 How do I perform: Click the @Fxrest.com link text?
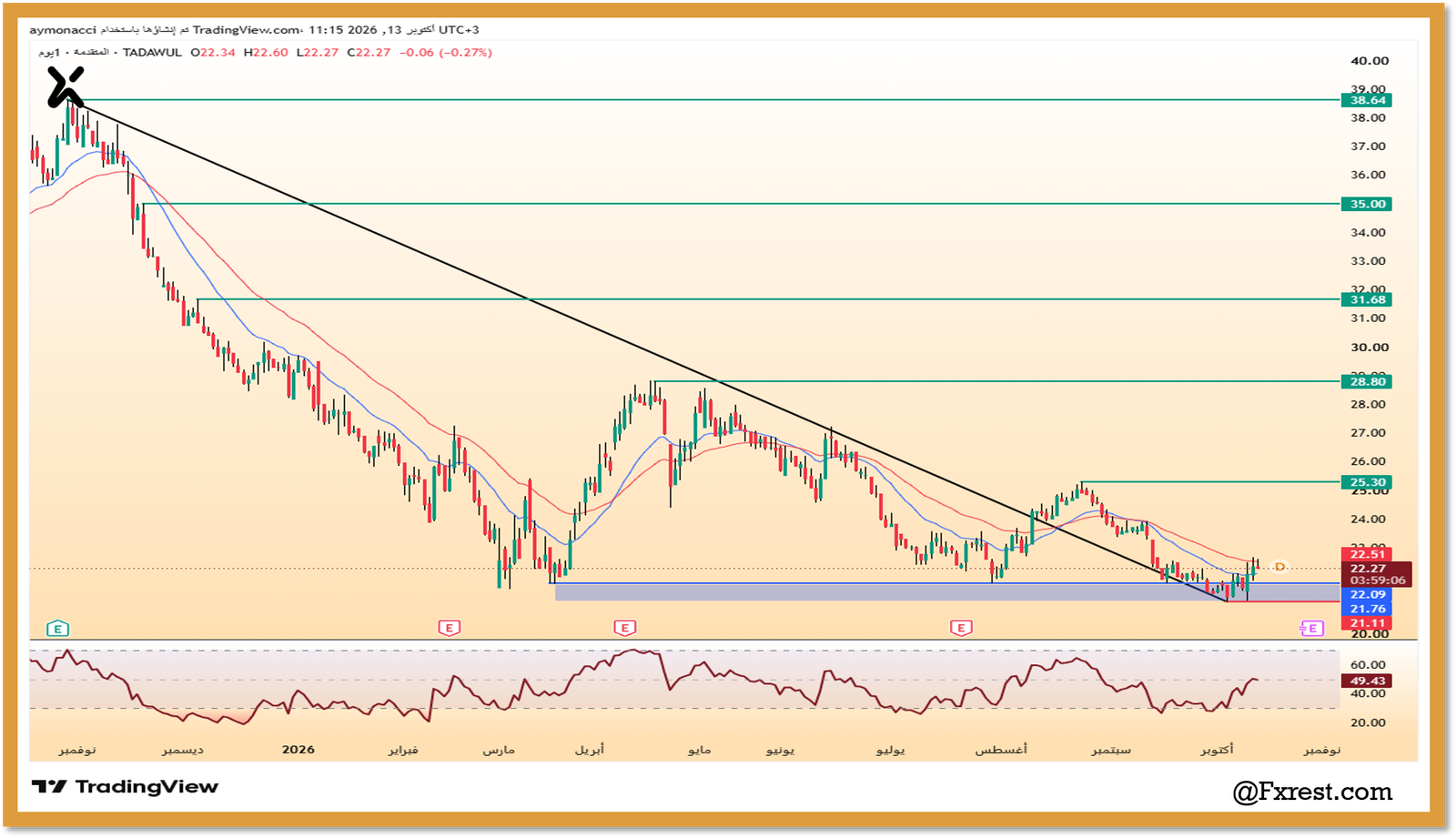pyautogui.click(x=1312, y=792)
